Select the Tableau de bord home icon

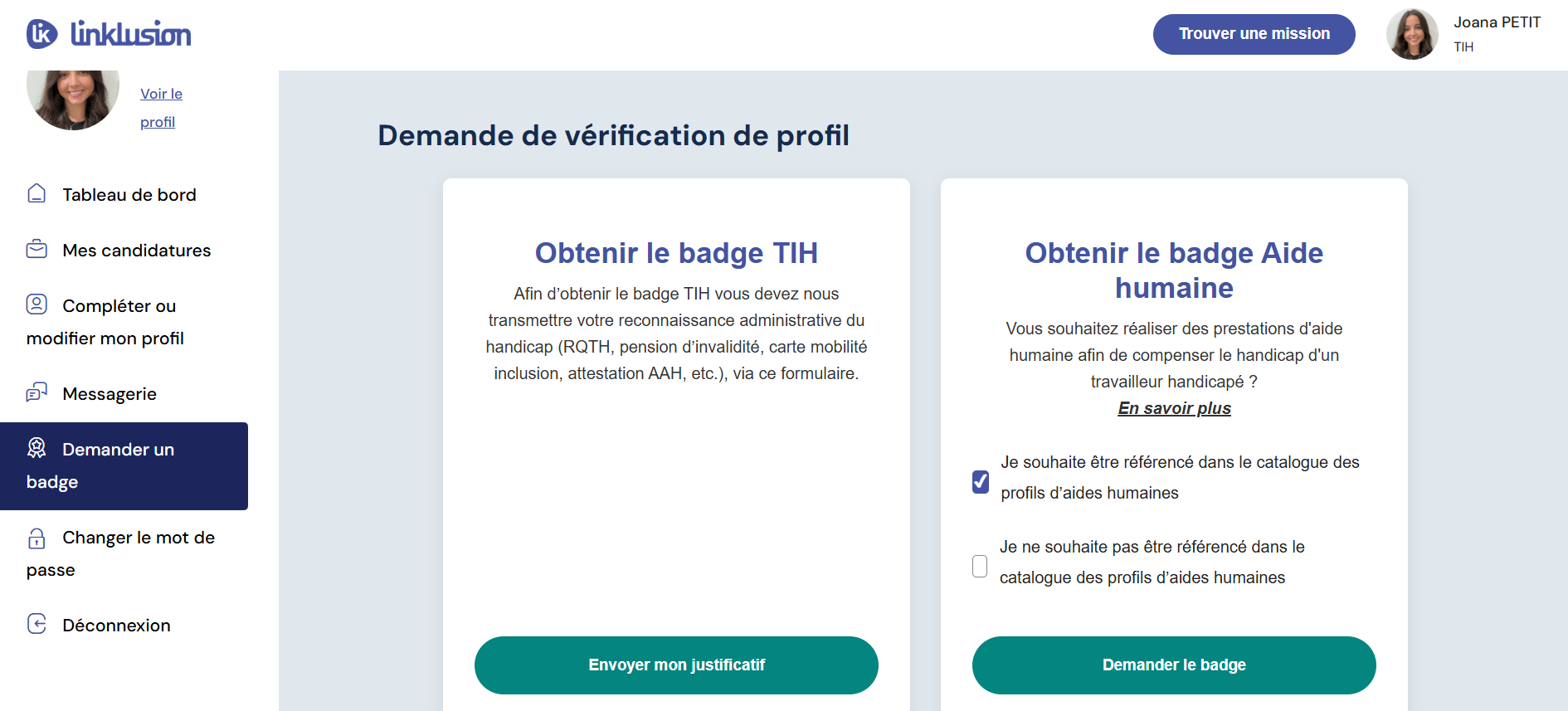click(37, 192)
